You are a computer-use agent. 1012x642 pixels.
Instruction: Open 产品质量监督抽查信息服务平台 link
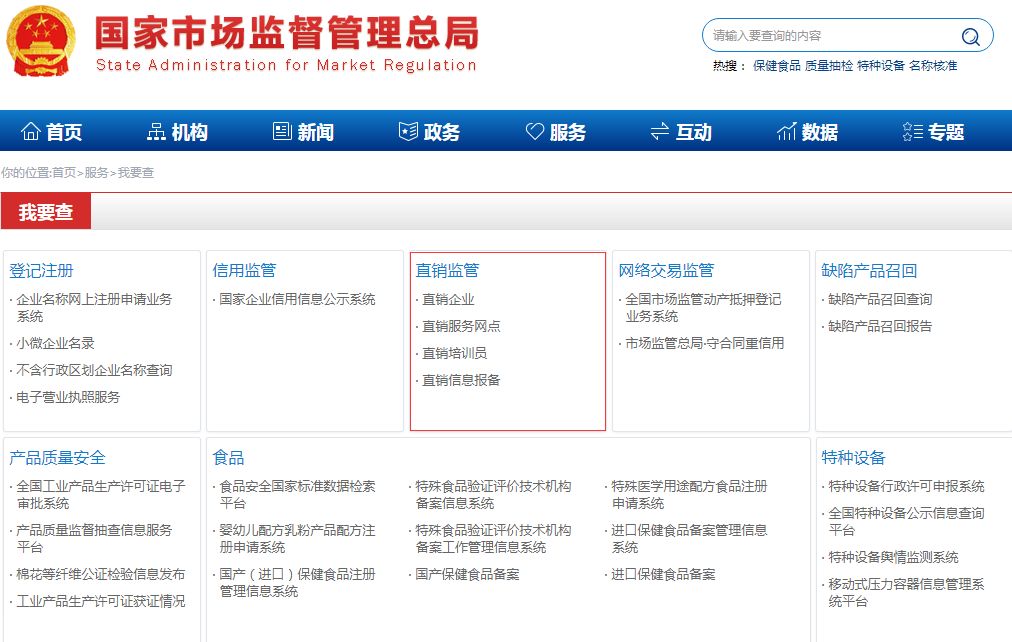coord(94,539)
